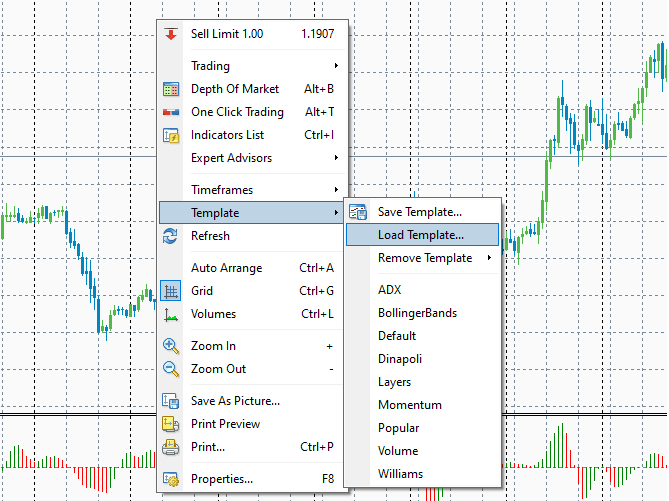Click the Properties gear icon
Image resolution: width=669 pixels, height=501 pixels.
[x=171, y=479]
